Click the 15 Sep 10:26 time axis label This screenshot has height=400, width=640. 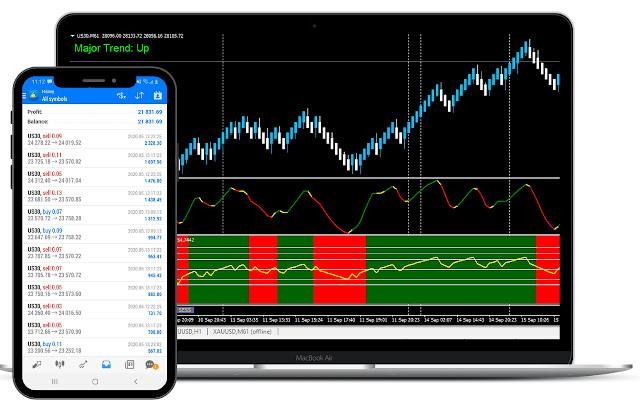pyautogui.click(x=535, y=320)
